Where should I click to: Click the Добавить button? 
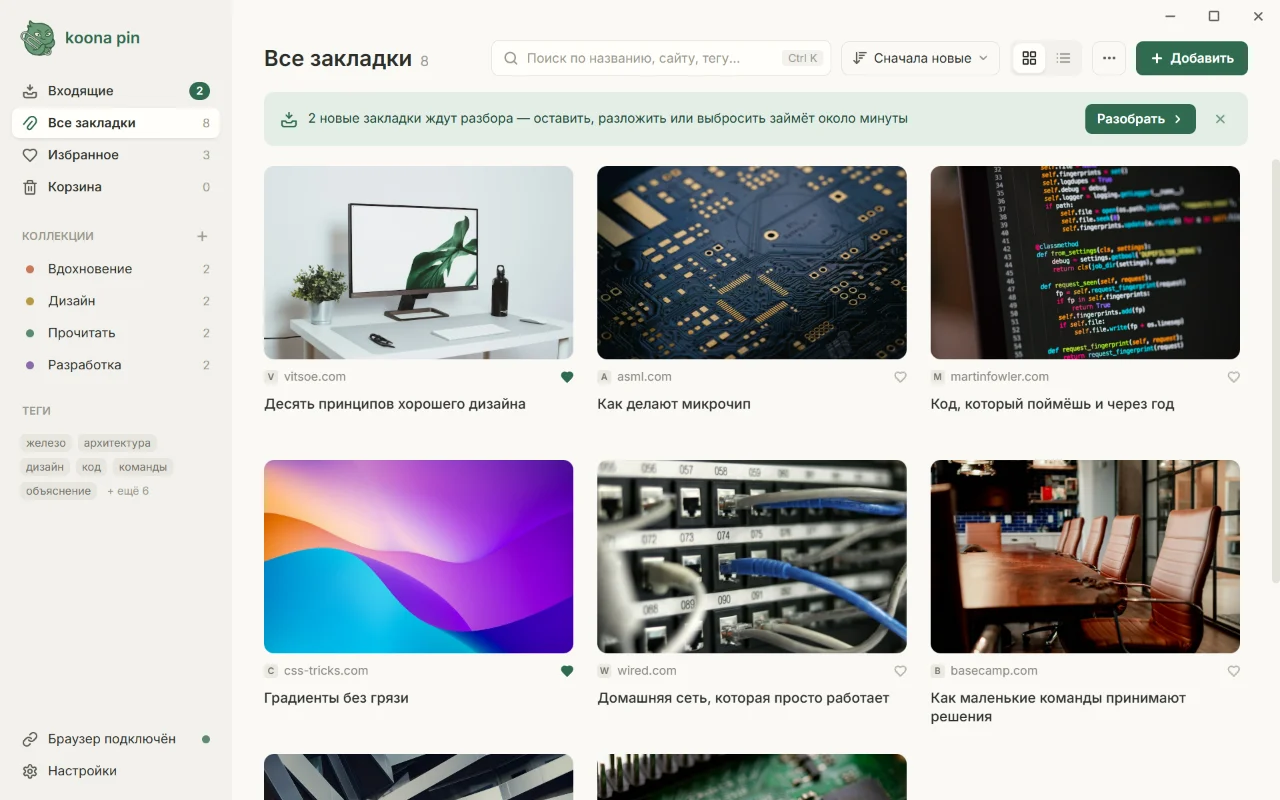(1192, 58)
